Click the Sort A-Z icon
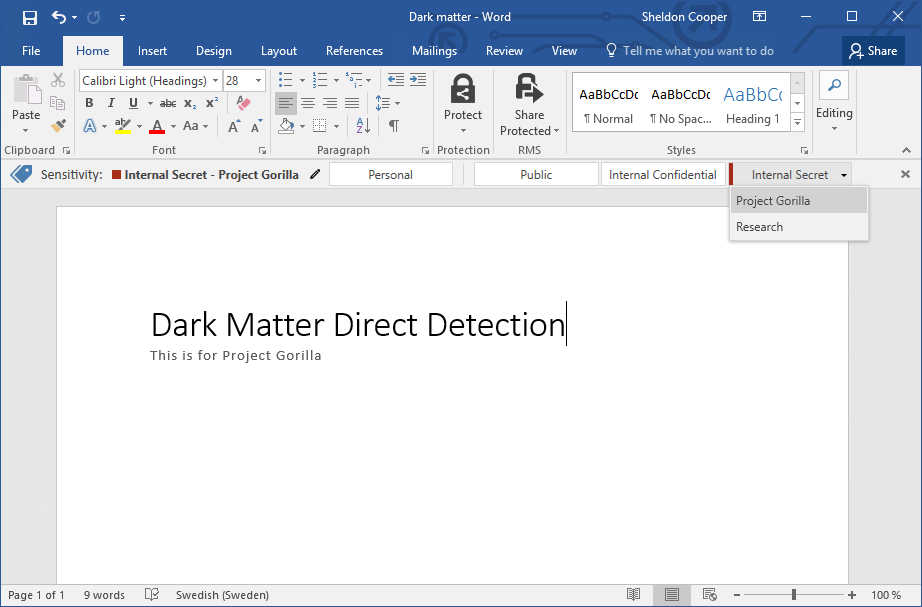922x607 pixels. [x=363, y=126]
